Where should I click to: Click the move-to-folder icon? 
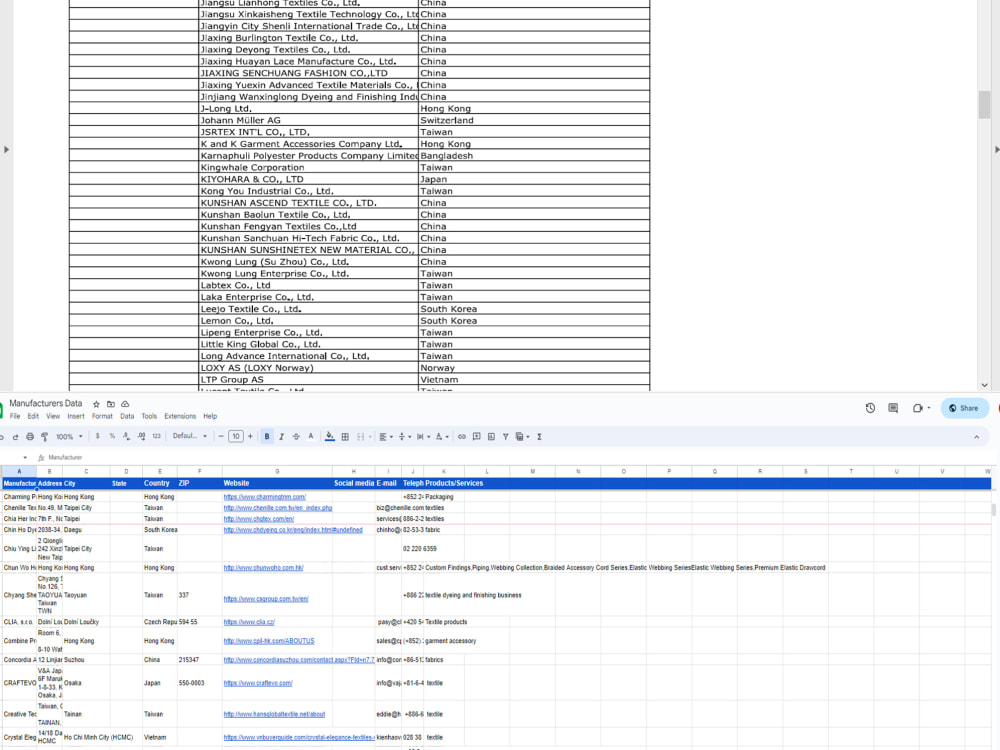point(111,404)
